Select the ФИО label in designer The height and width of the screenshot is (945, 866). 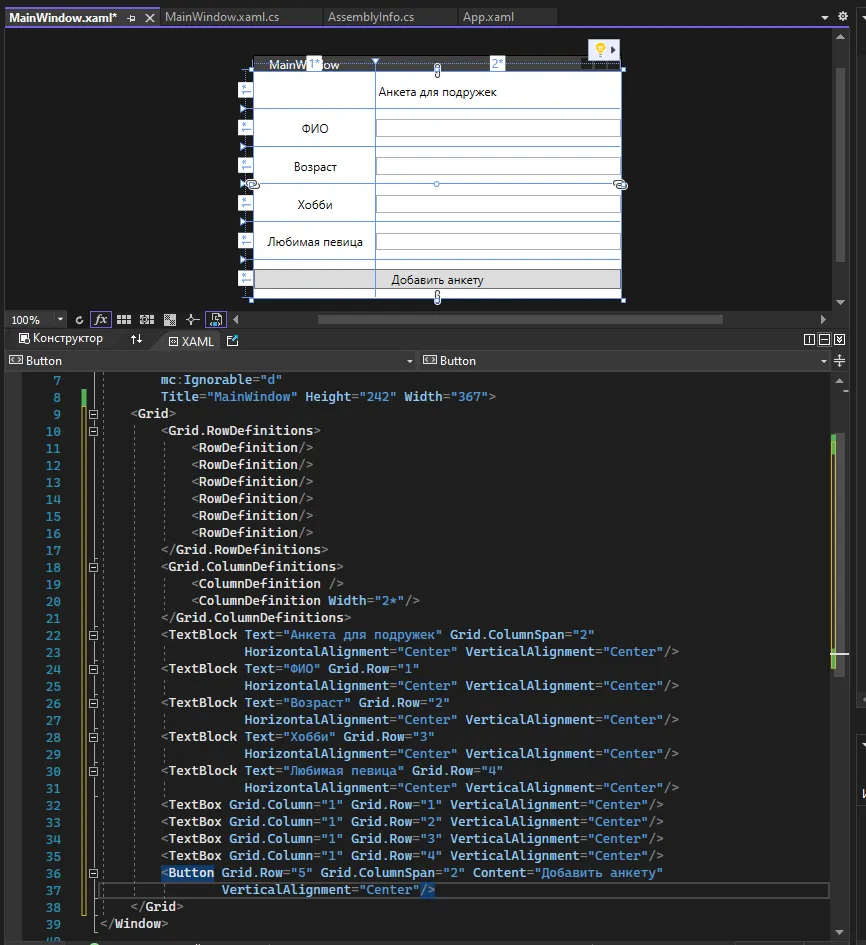click(315, 128)
